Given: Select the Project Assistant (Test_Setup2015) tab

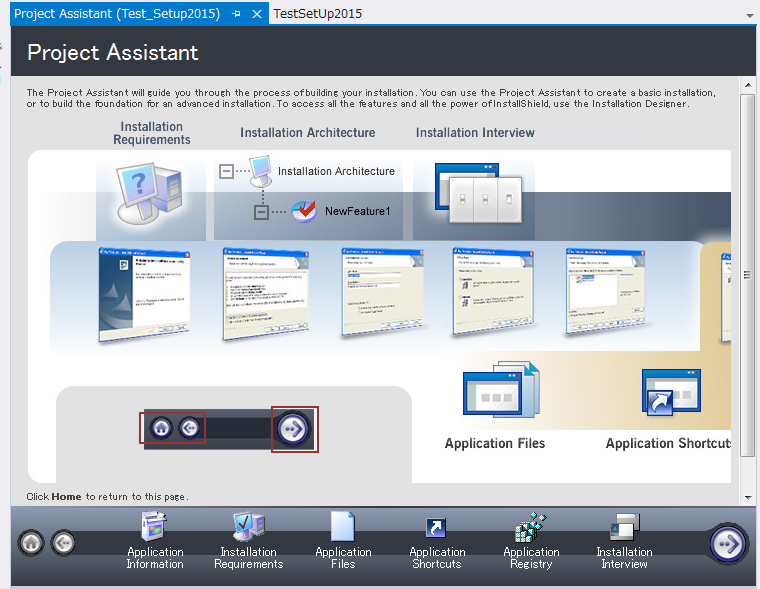Looking at the screenshot, I should [117, 14].
